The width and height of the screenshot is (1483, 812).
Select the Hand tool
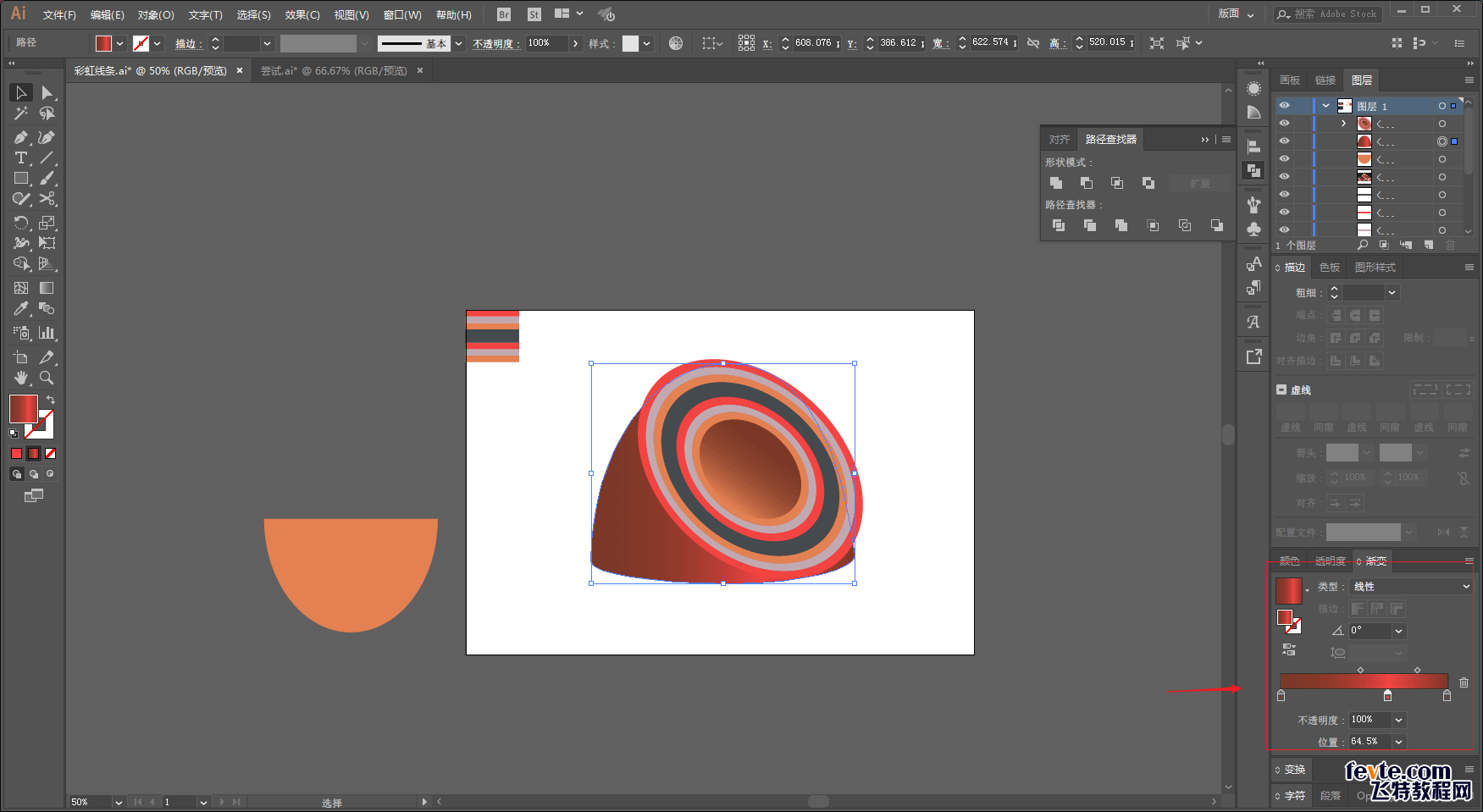pyautogui.click(x=20, y=378)
